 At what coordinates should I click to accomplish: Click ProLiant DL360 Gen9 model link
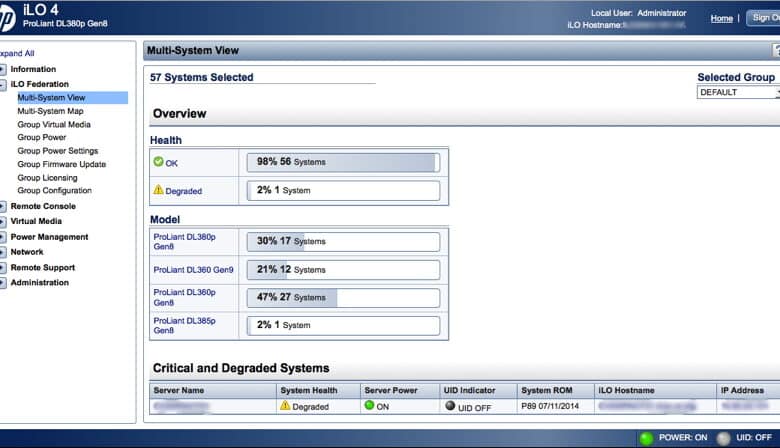pyautogui.click(x=193, y=269)
